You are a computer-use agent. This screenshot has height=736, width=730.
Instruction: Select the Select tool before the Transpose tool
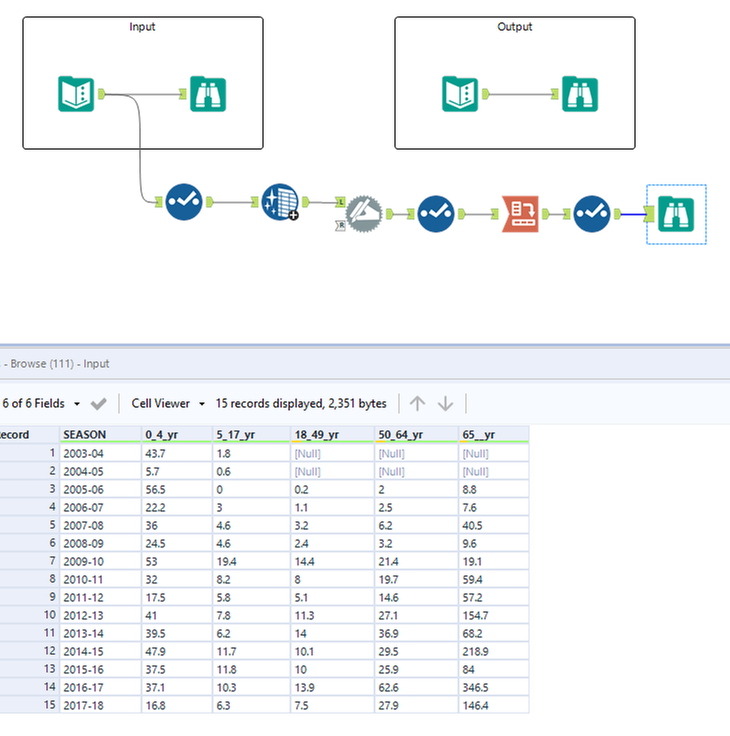point(436,214)
